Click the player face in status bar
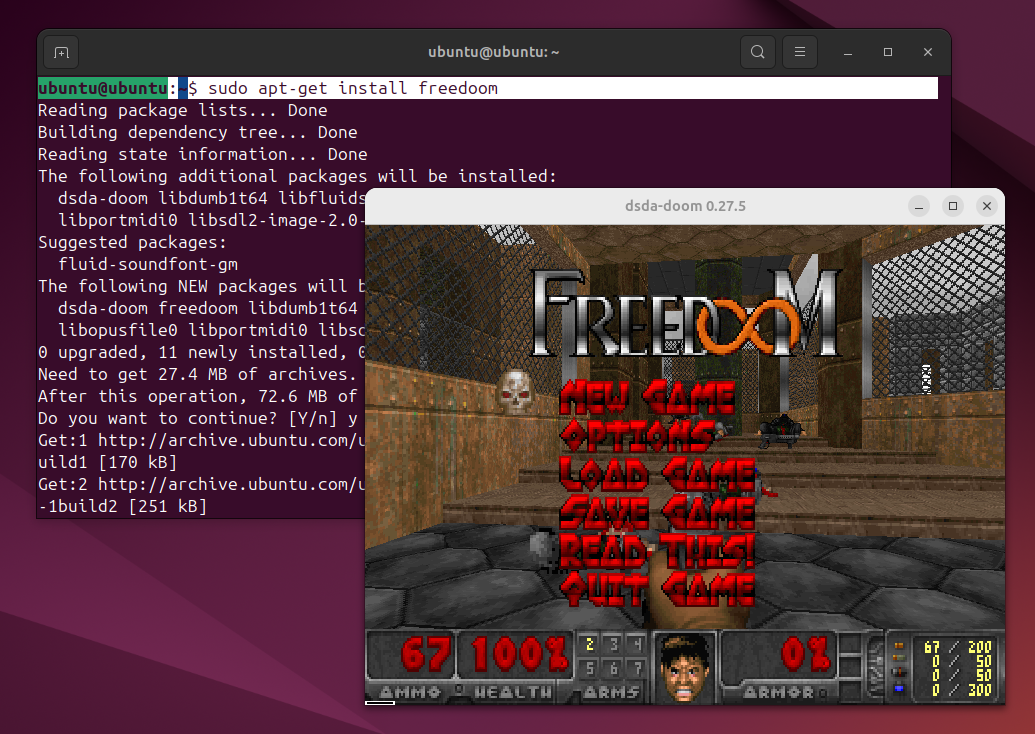 (x=684, y=667)
